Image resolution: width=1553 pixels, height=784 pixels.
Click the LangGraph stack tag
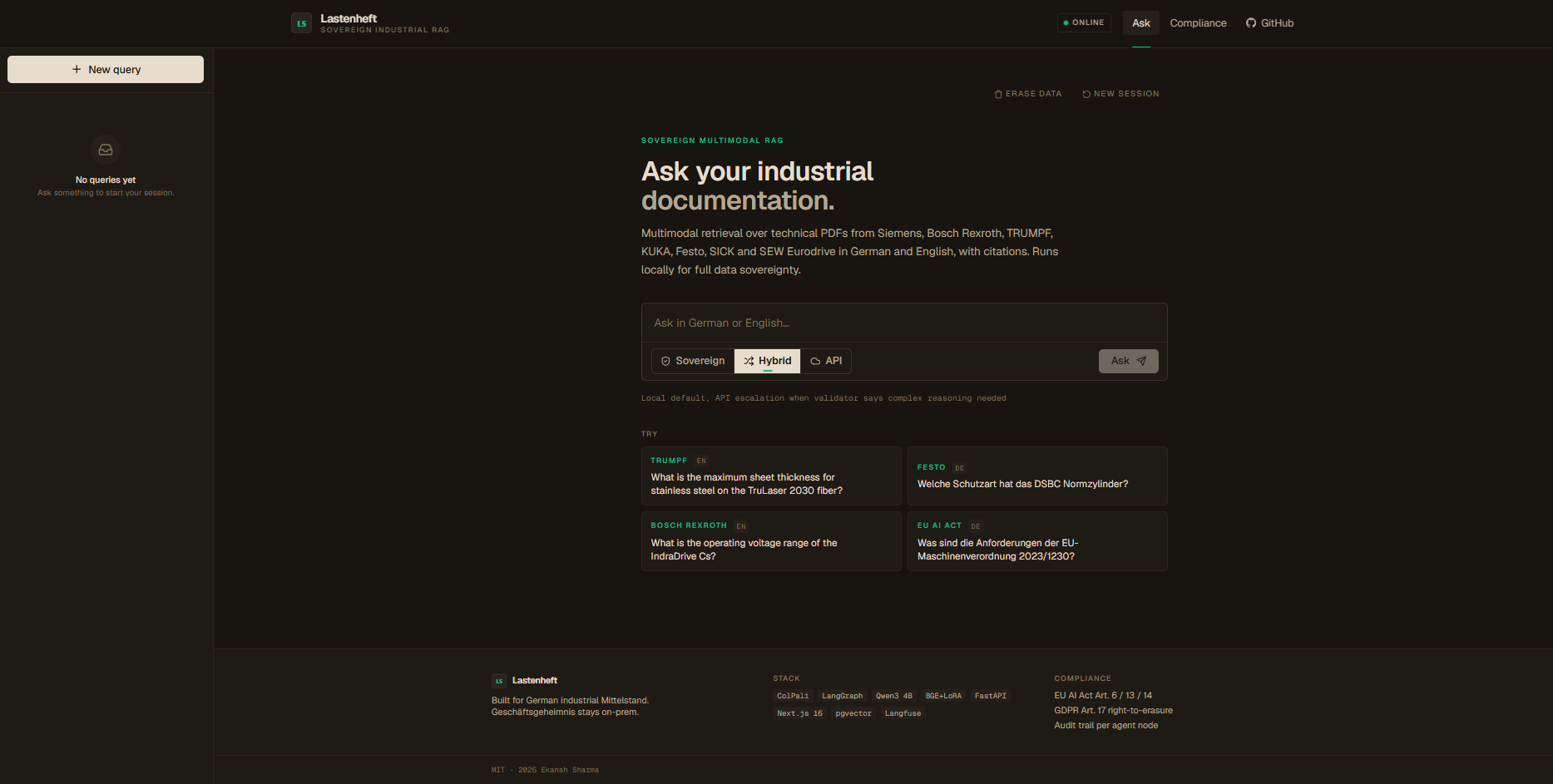coord(842,696)
